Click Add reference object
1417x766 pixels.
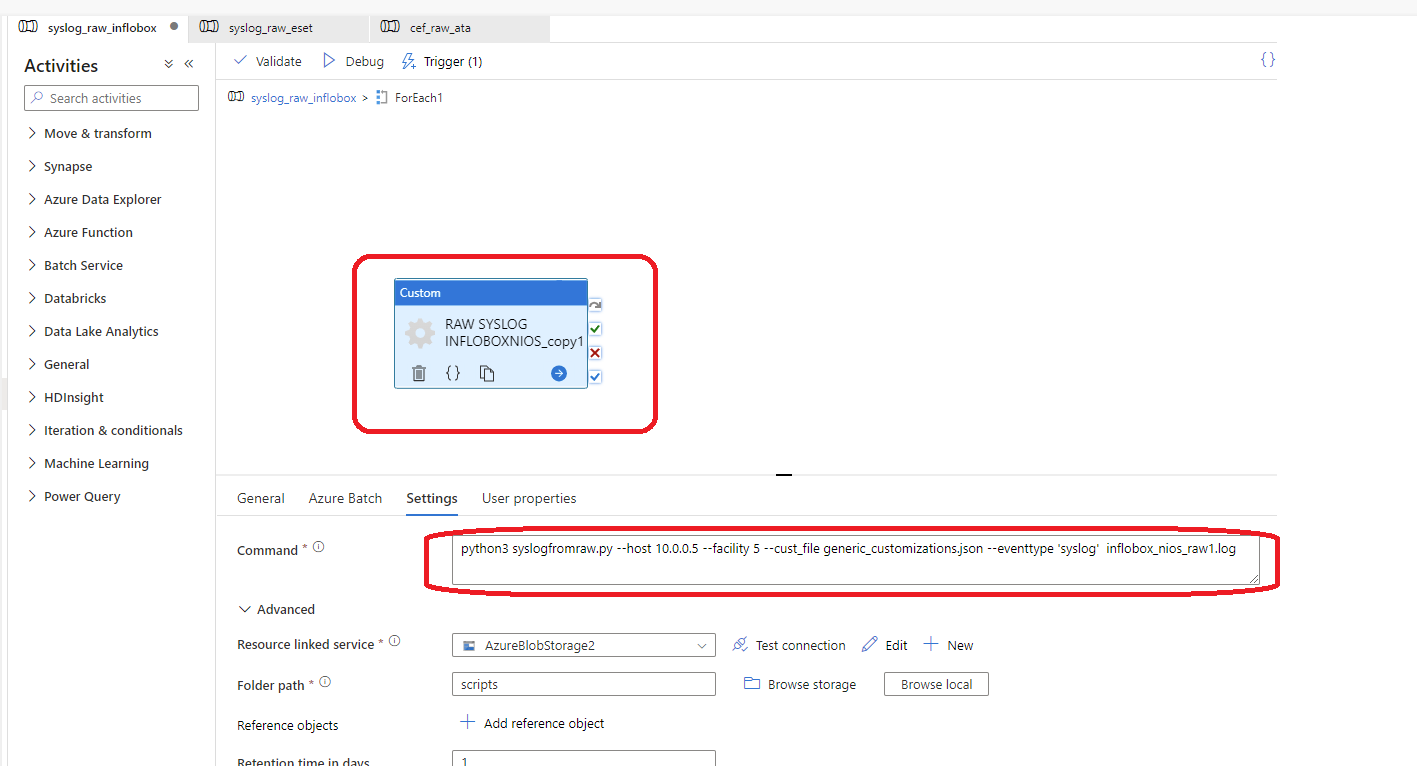point(532,723)
